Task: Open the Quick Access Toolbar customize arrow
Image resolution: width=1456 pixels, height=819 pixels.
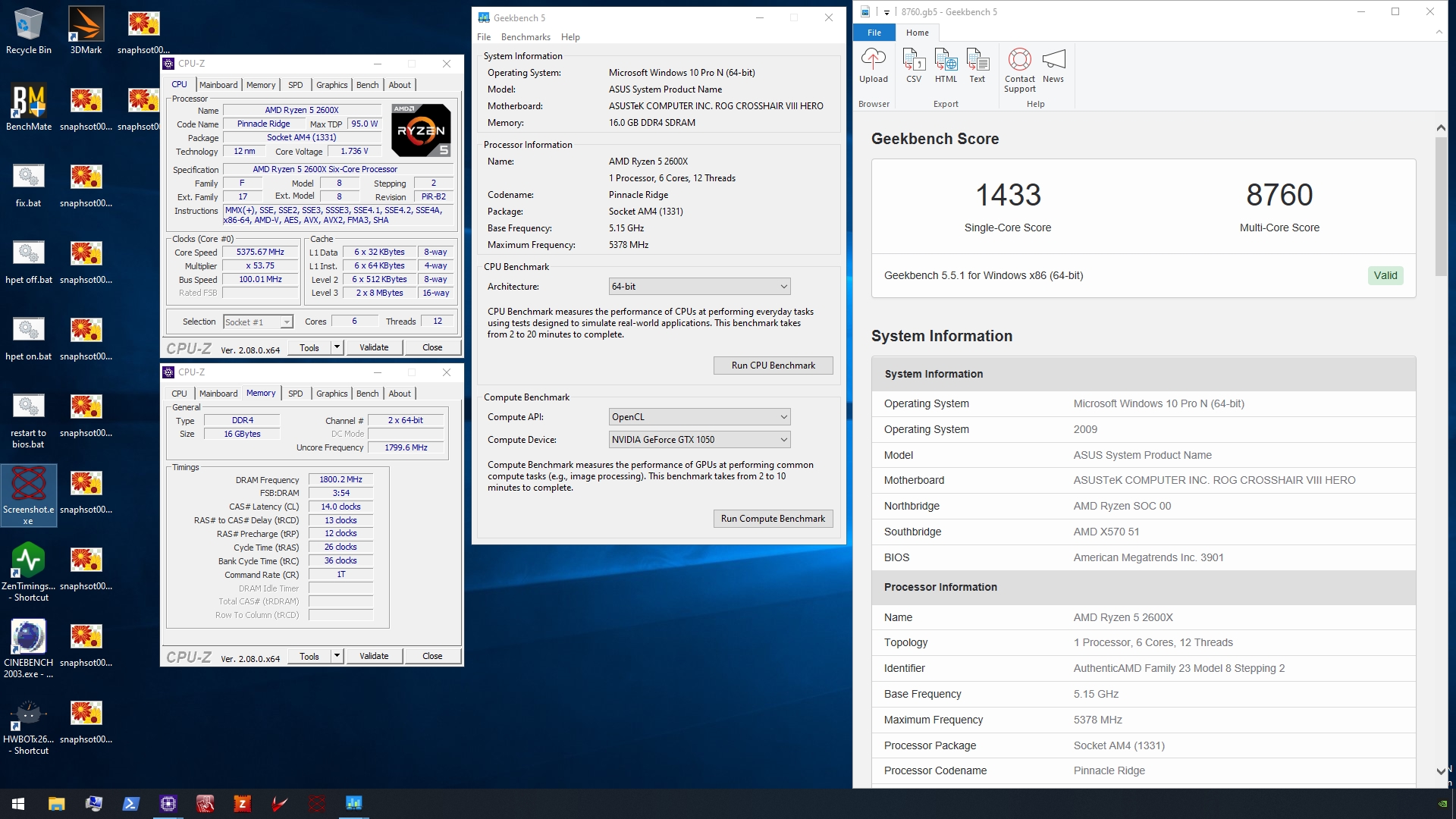Action: [x=886, y=12]
